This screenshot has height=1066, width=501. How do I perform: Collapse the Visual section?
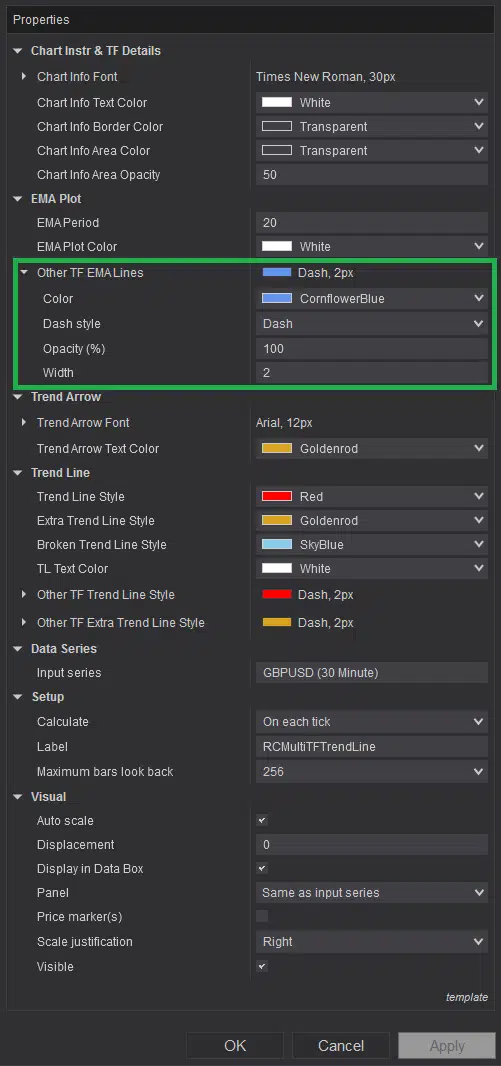pos(17,797)
